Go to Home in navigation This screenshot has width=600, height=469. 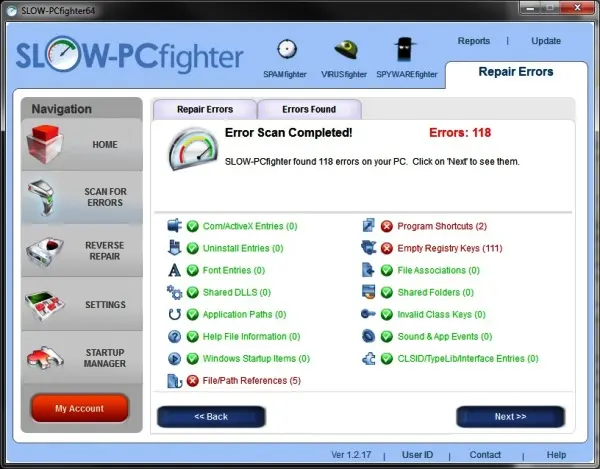pos(81,145)
